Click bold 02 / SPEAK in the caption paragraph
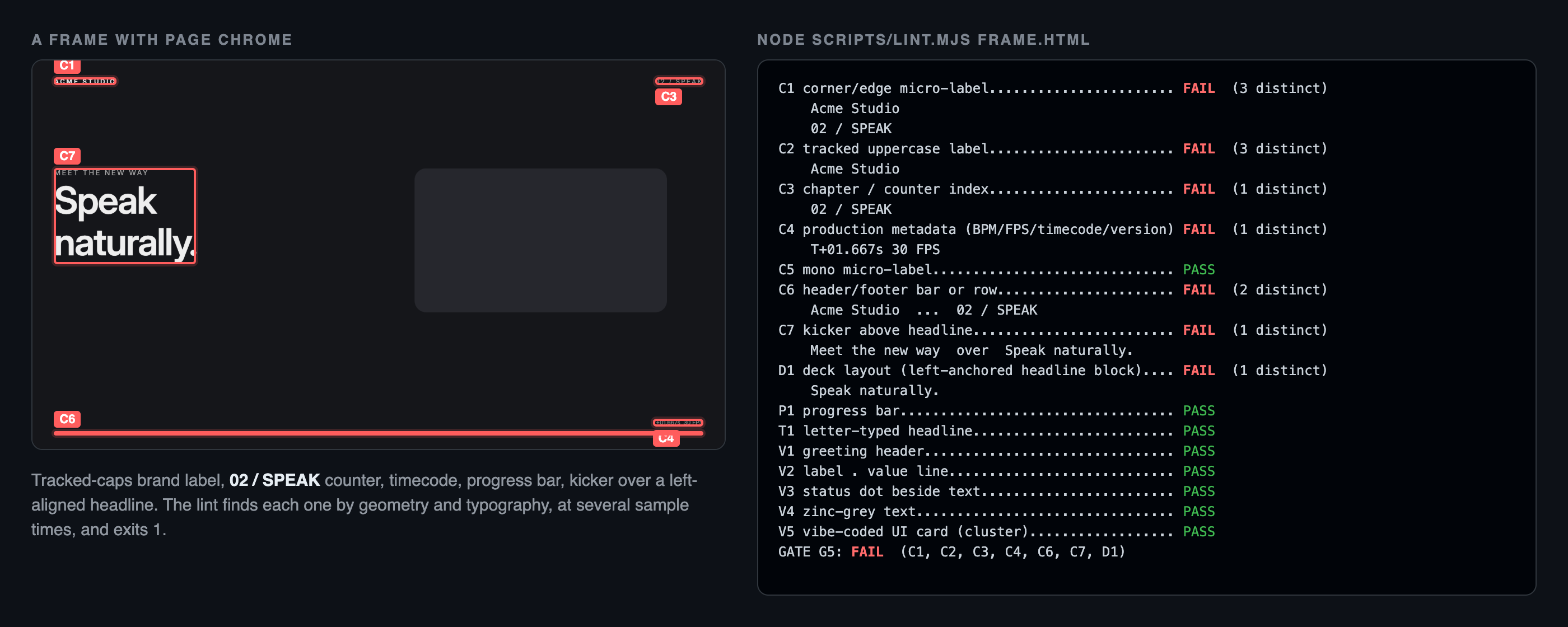The image size is (1568, 627). (x=274, y=480)
